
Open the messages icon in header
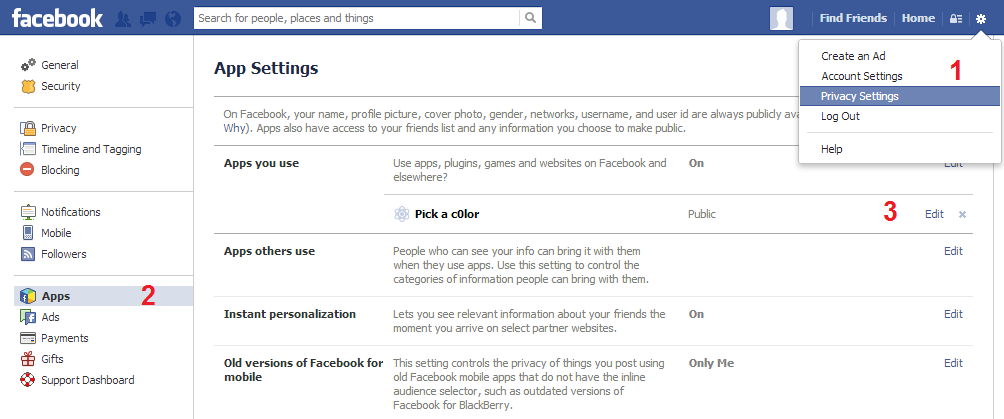(148, 18)
